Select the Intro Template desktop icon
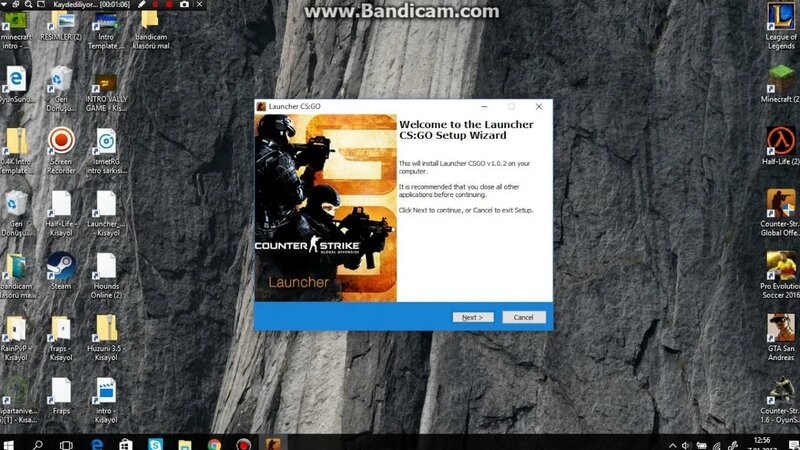Screen dimensions: 800x450 106,32
